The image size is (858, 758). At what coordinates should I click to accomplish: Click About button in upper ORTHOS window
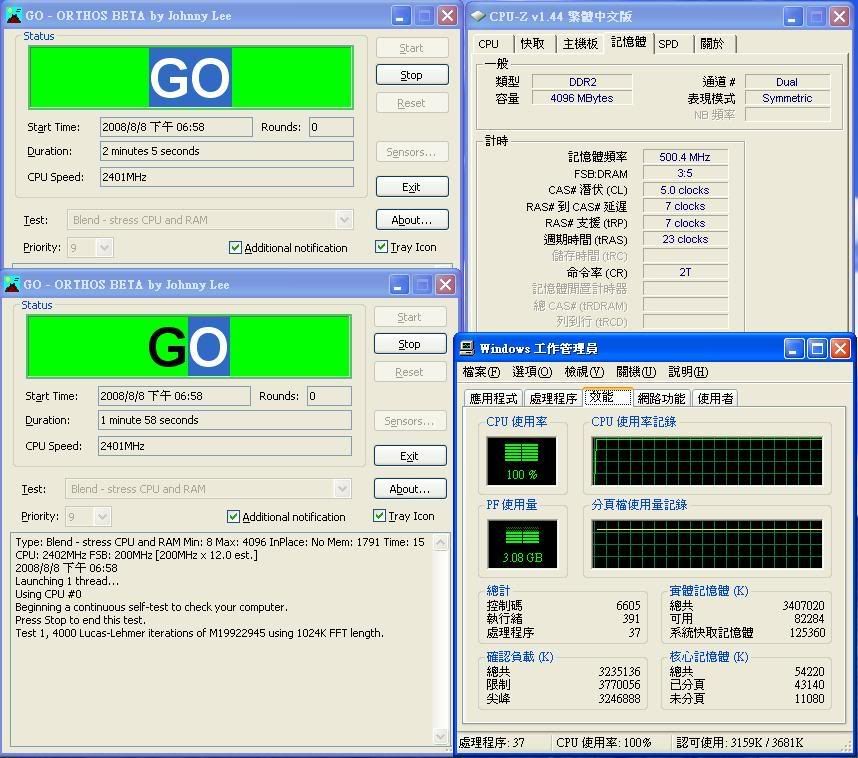click(412, 220)
